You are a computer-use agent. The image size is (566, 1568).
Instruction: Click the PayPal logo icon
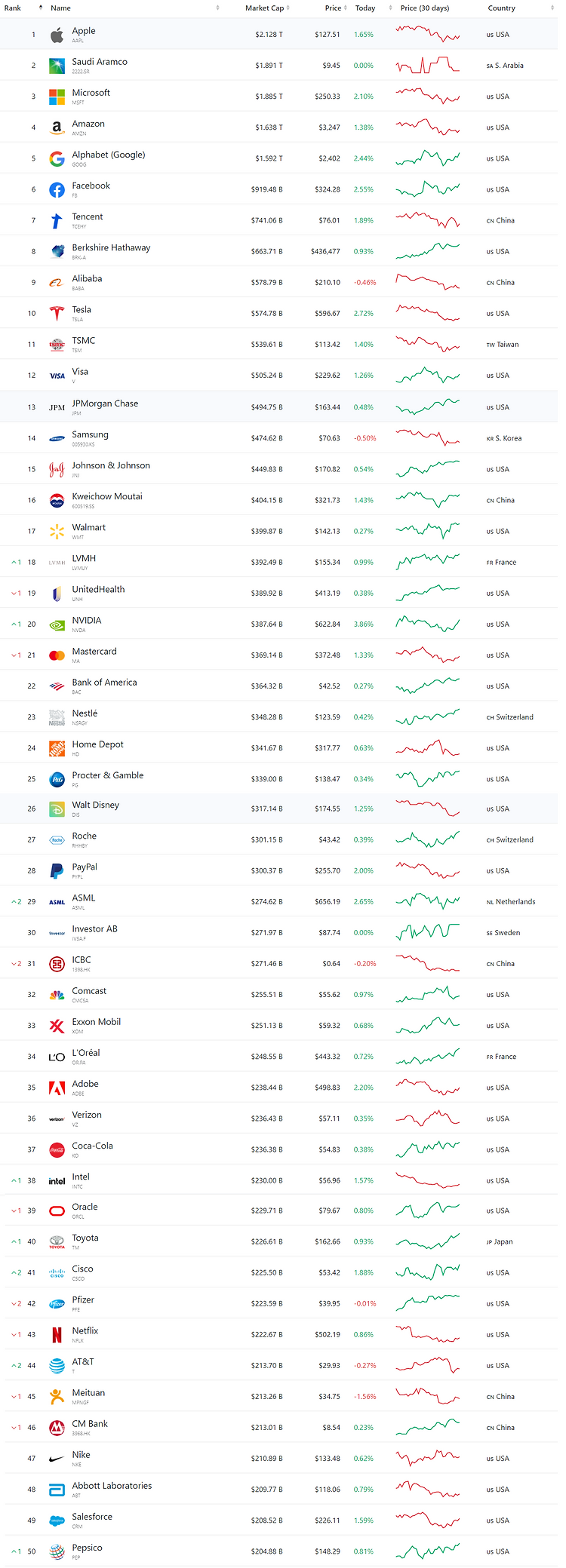click(x=57, y=871)
